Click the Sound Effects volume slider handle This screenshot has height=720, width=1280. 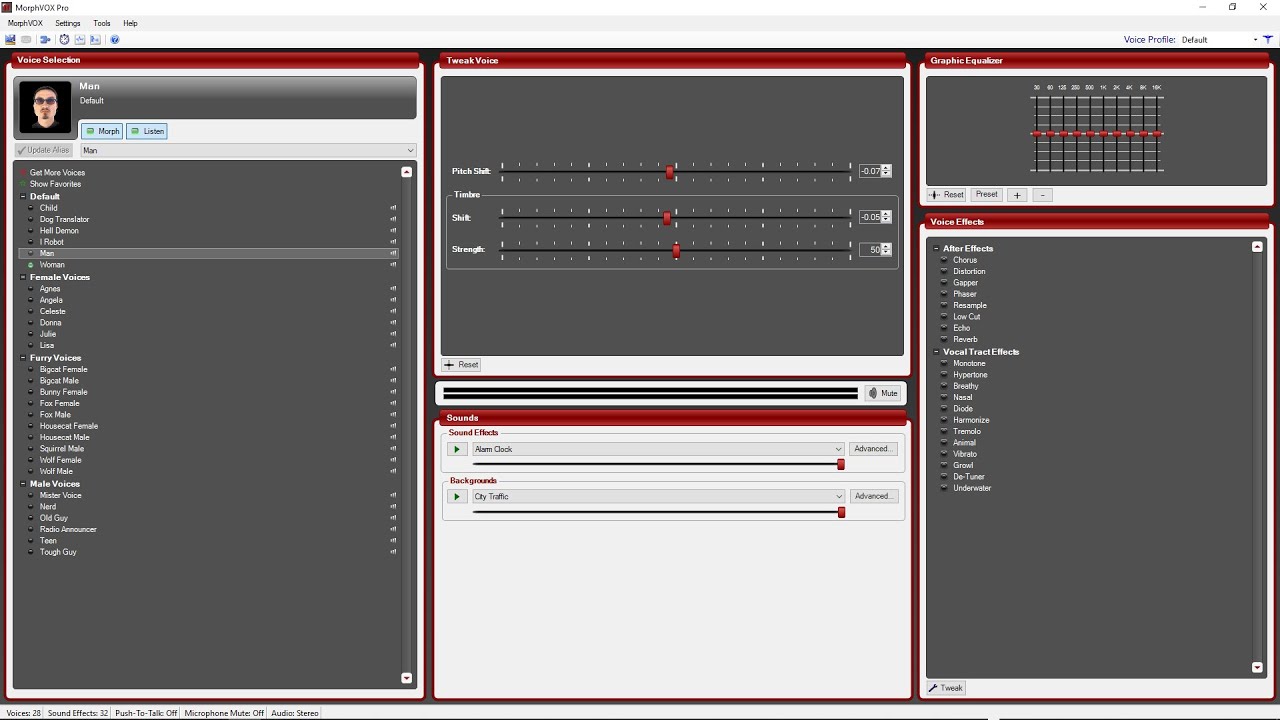(841, 464)
